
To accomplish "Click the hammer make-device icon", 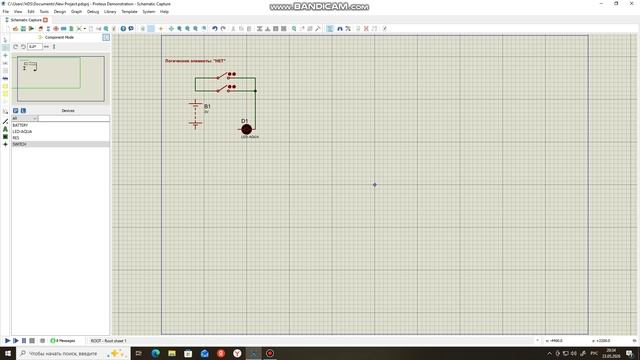I will [318, 29].
